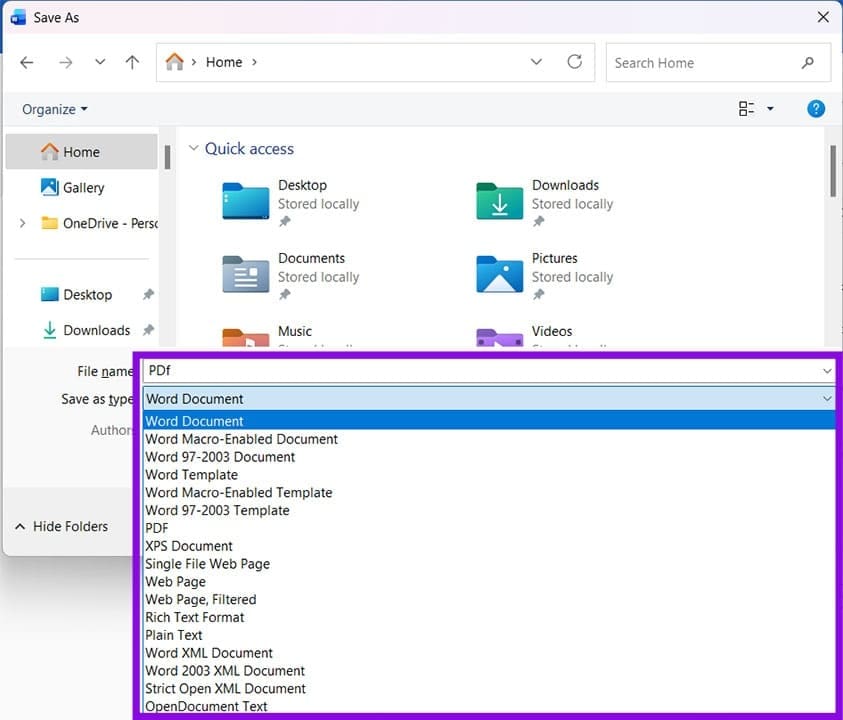Choose Word 97-2003 Document type

pos(489,457)
